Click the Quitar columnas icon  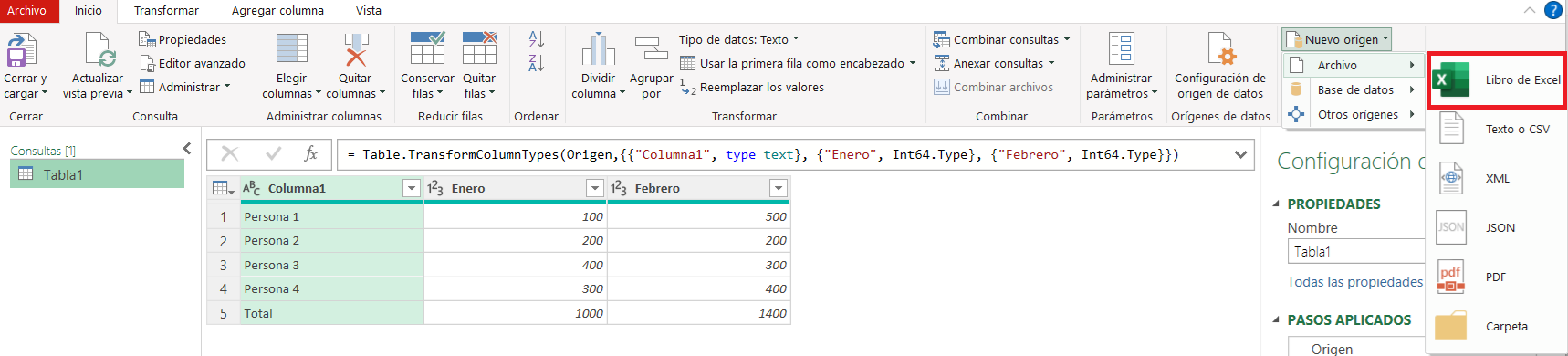click(x=356, y=49)
